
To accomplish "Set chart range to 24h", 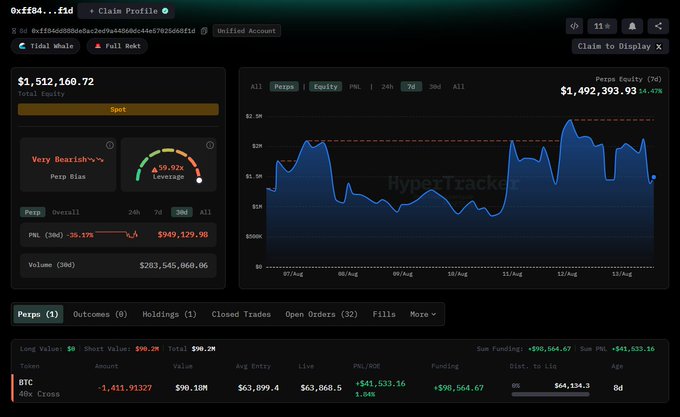I will click(387, 87).
